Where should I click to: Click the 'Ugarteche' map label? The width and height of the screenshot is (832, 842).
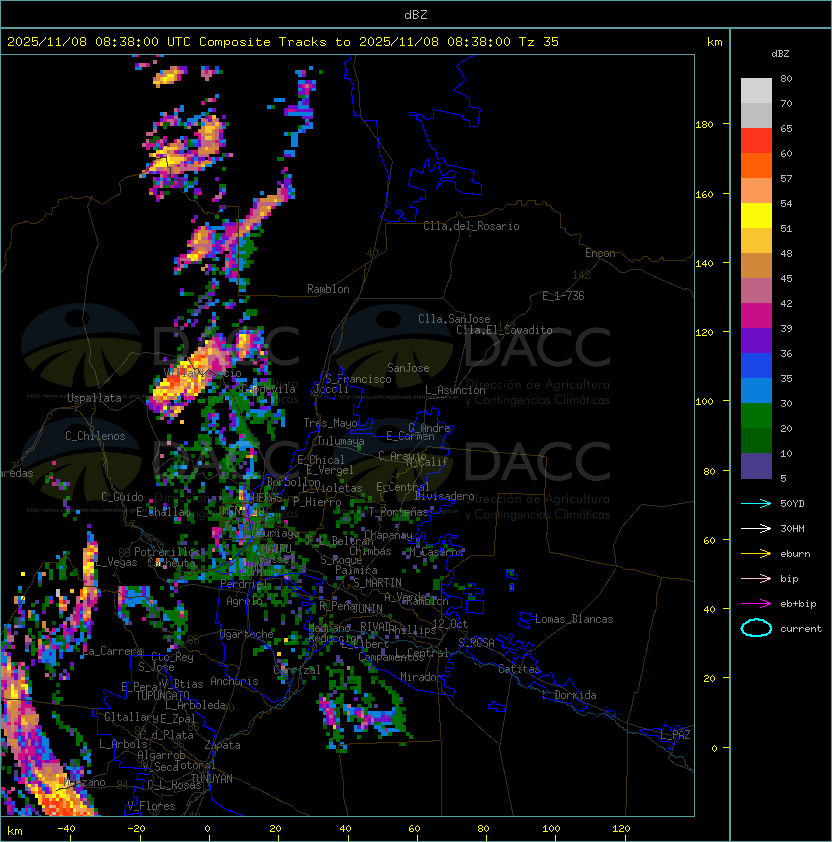(247, 634)
